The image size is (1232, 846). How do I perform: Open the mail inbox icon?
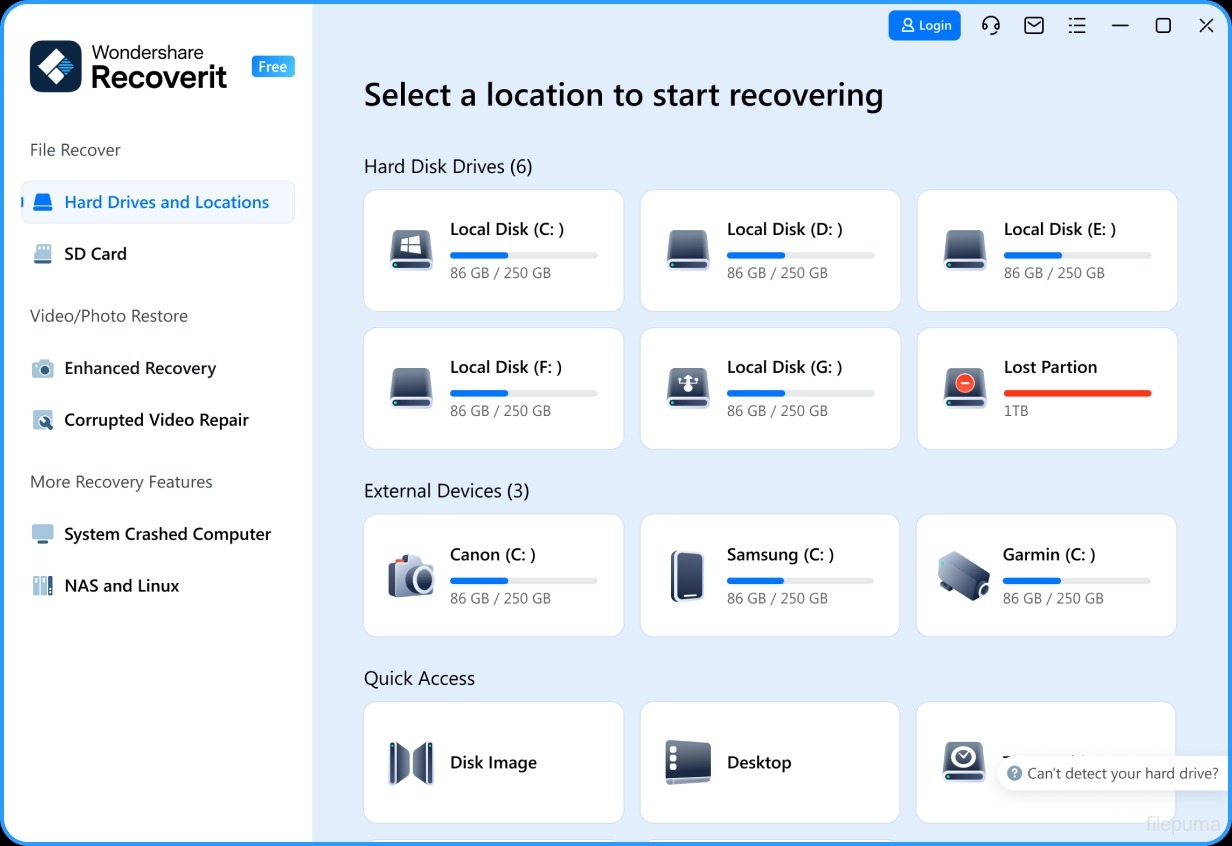click(1033, 25)
